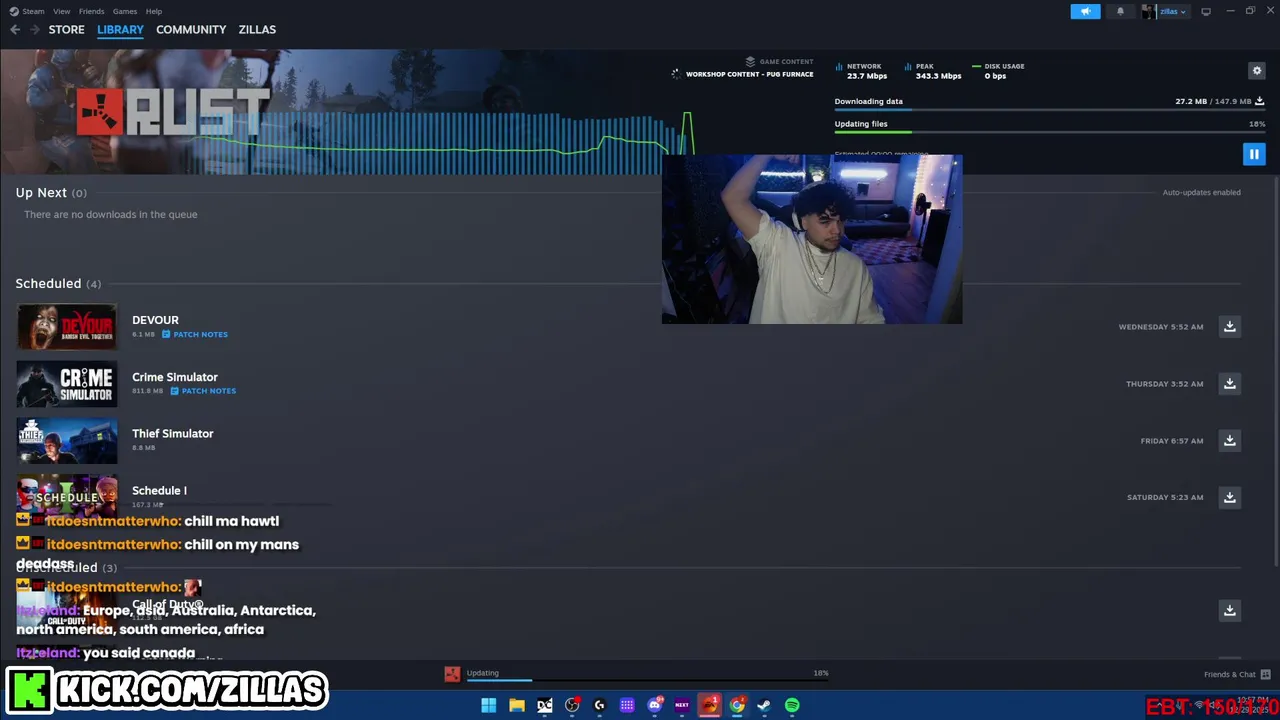Click the Network 23.7 Mbps stat
The image size is (1280, 720).
coord(861,71)
